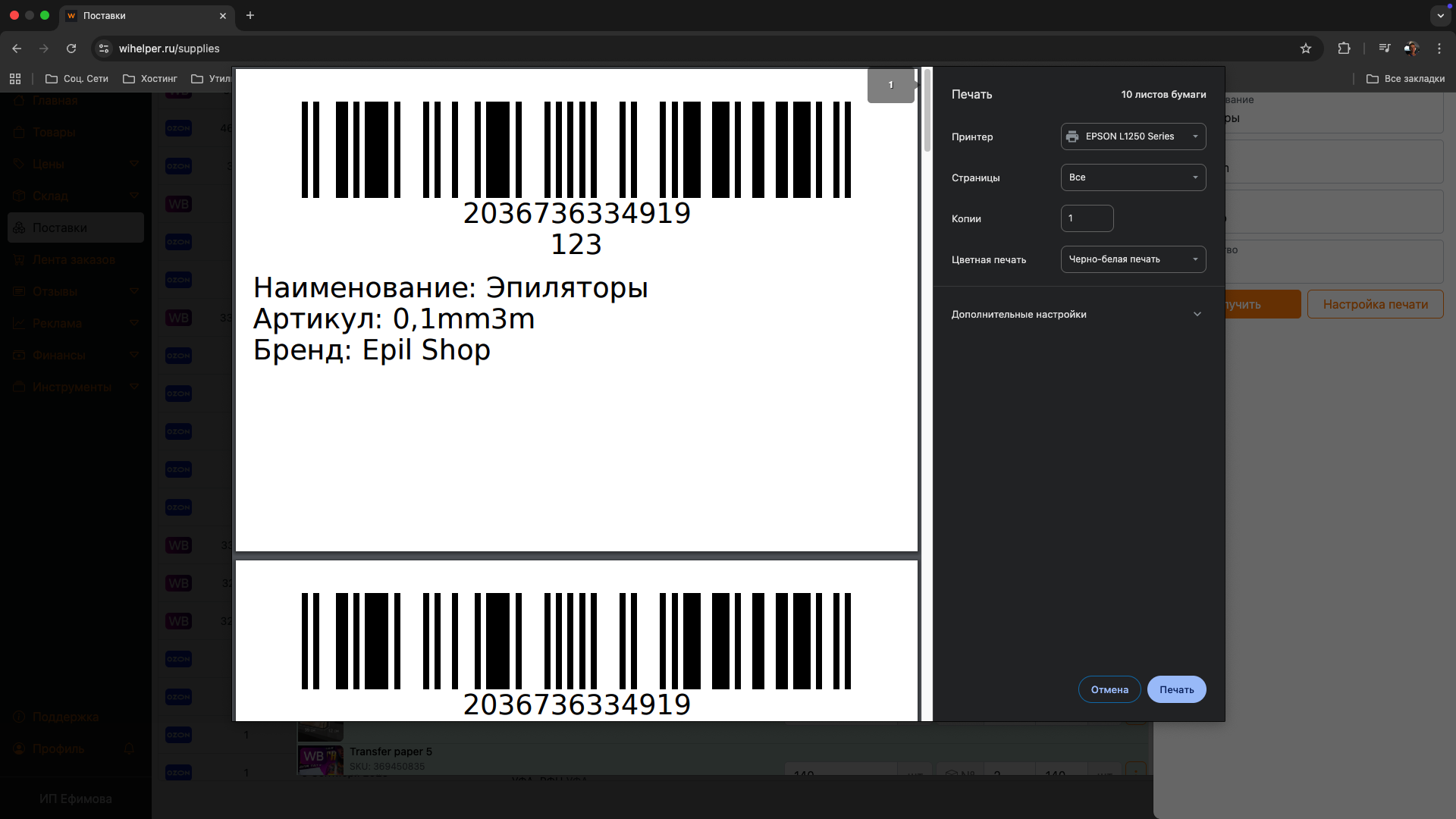The image size is (1456, 819).
Task: Click the browser reload page icon
Action: (x=71, y=49)
